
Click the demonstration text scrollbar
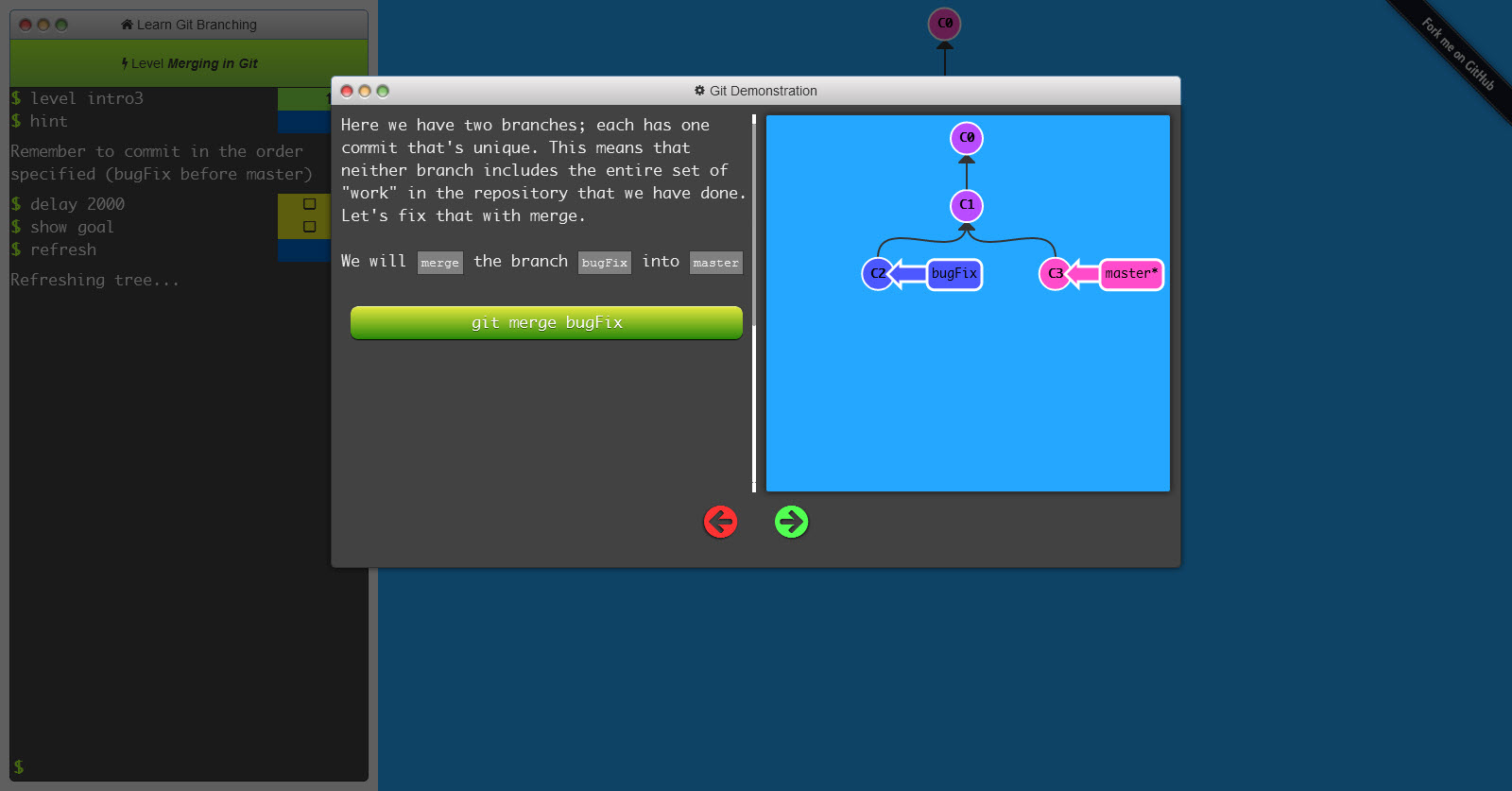click(754, 302)
